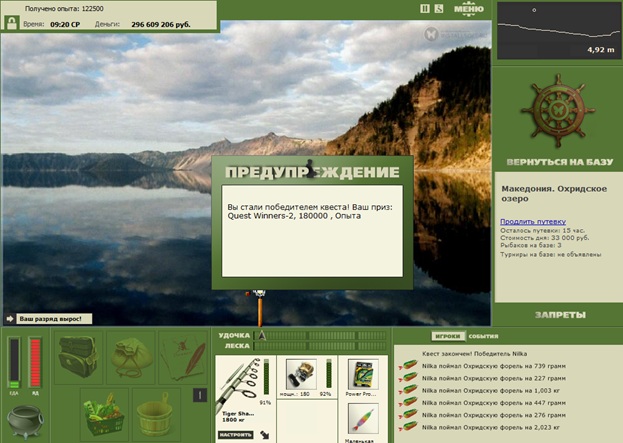Select the fishing reel thumbnail
Screen dimensions: 623x443
tap(301, 375)
